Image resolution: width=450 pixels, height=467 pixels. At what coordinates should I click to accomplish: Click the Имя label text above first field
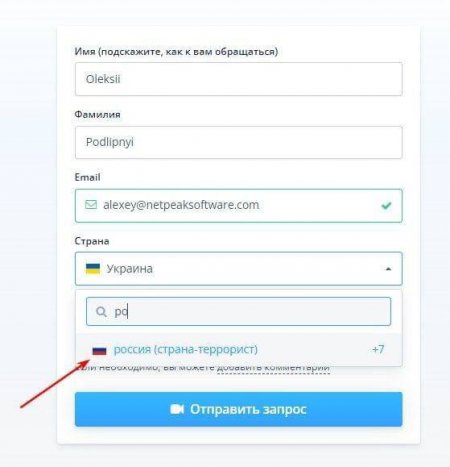(176, 52)
